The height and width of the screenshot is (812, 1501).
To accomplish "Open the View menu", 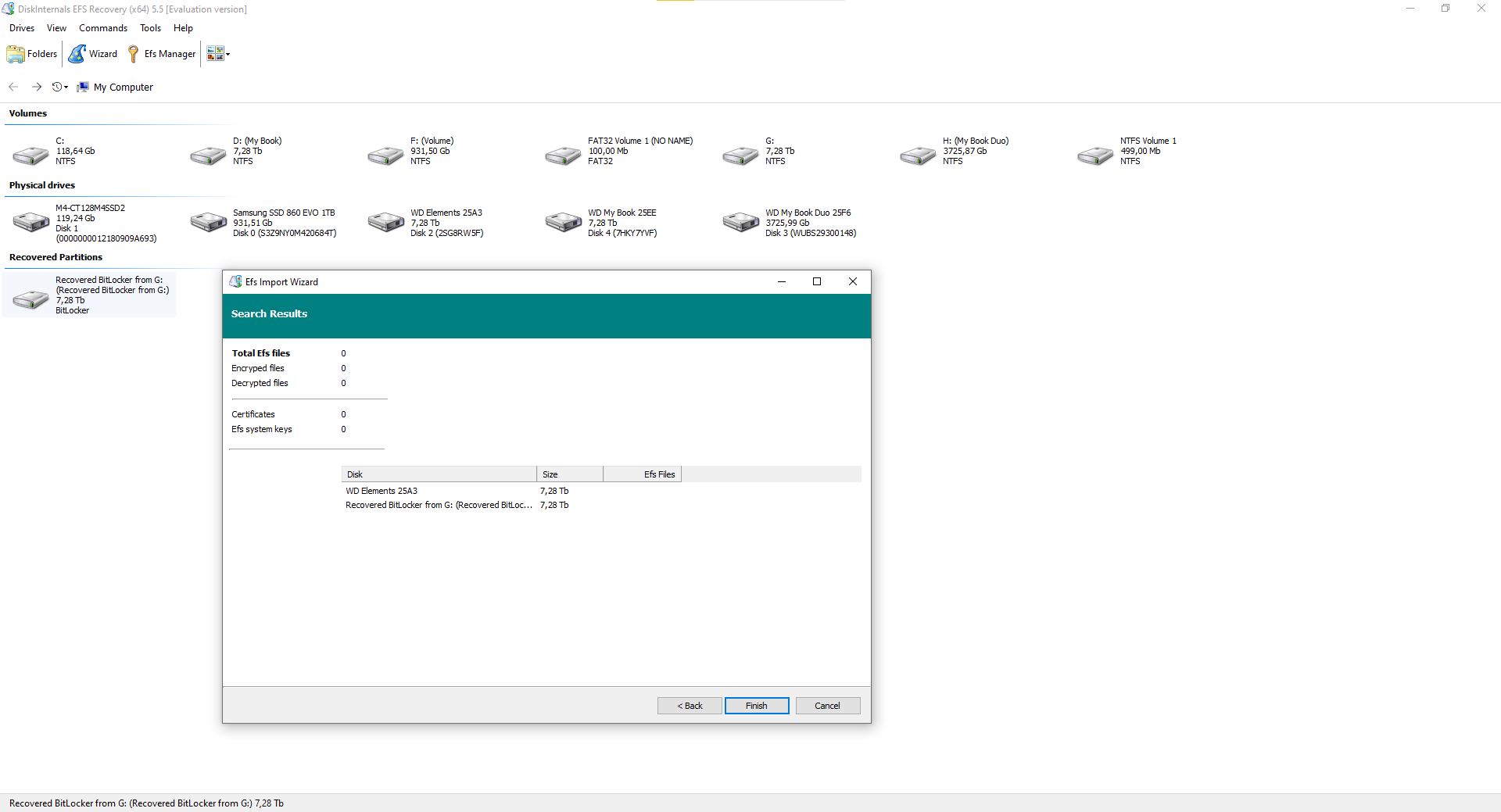I will [x=56, y=28].
